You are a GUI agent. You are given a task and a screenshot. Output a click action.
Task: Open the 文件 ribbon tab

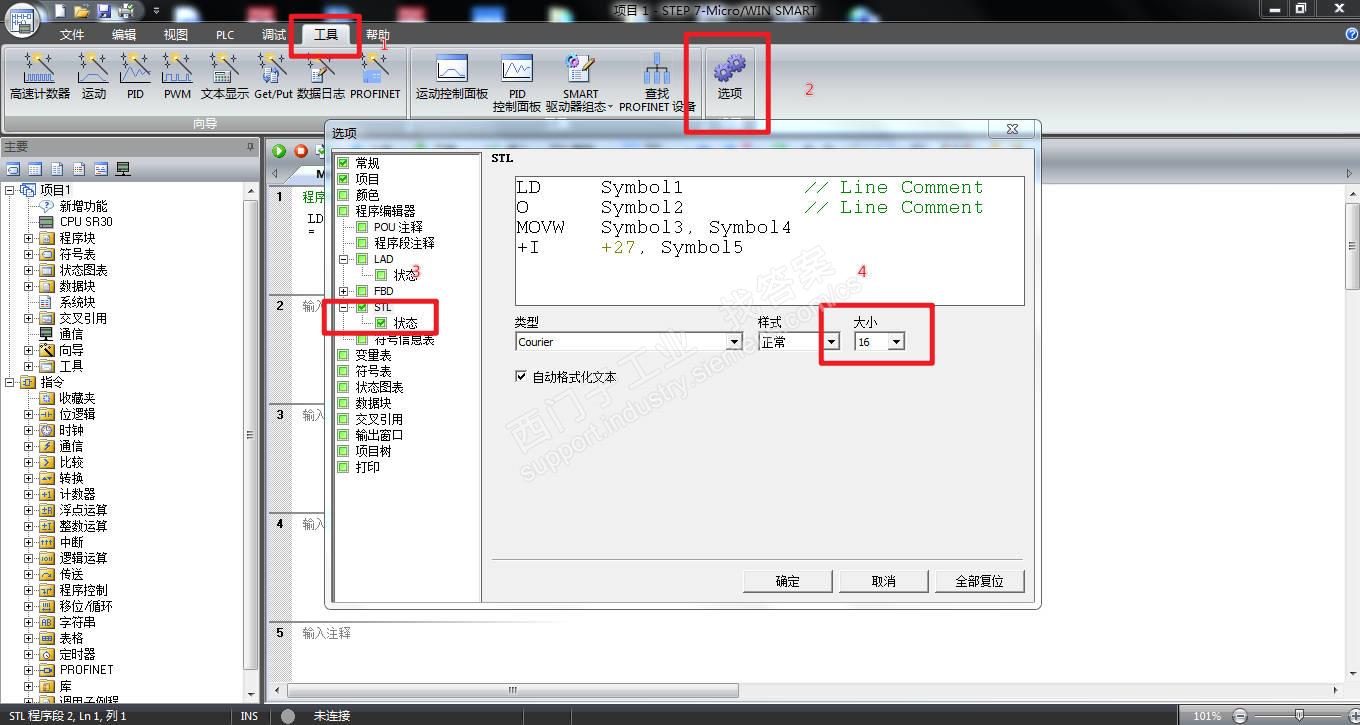(x=72, y=34)
